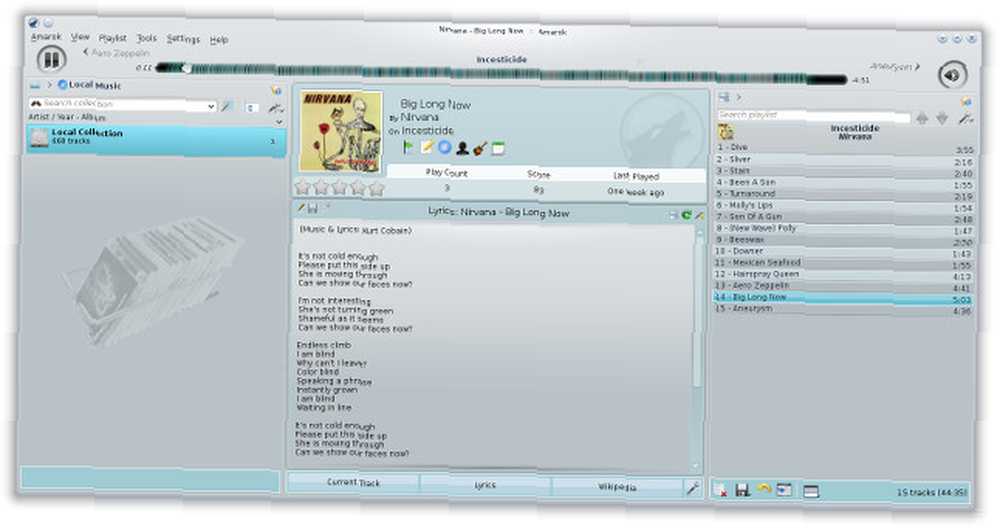Select the "15 - Aneurysm" playlist track

843,309
